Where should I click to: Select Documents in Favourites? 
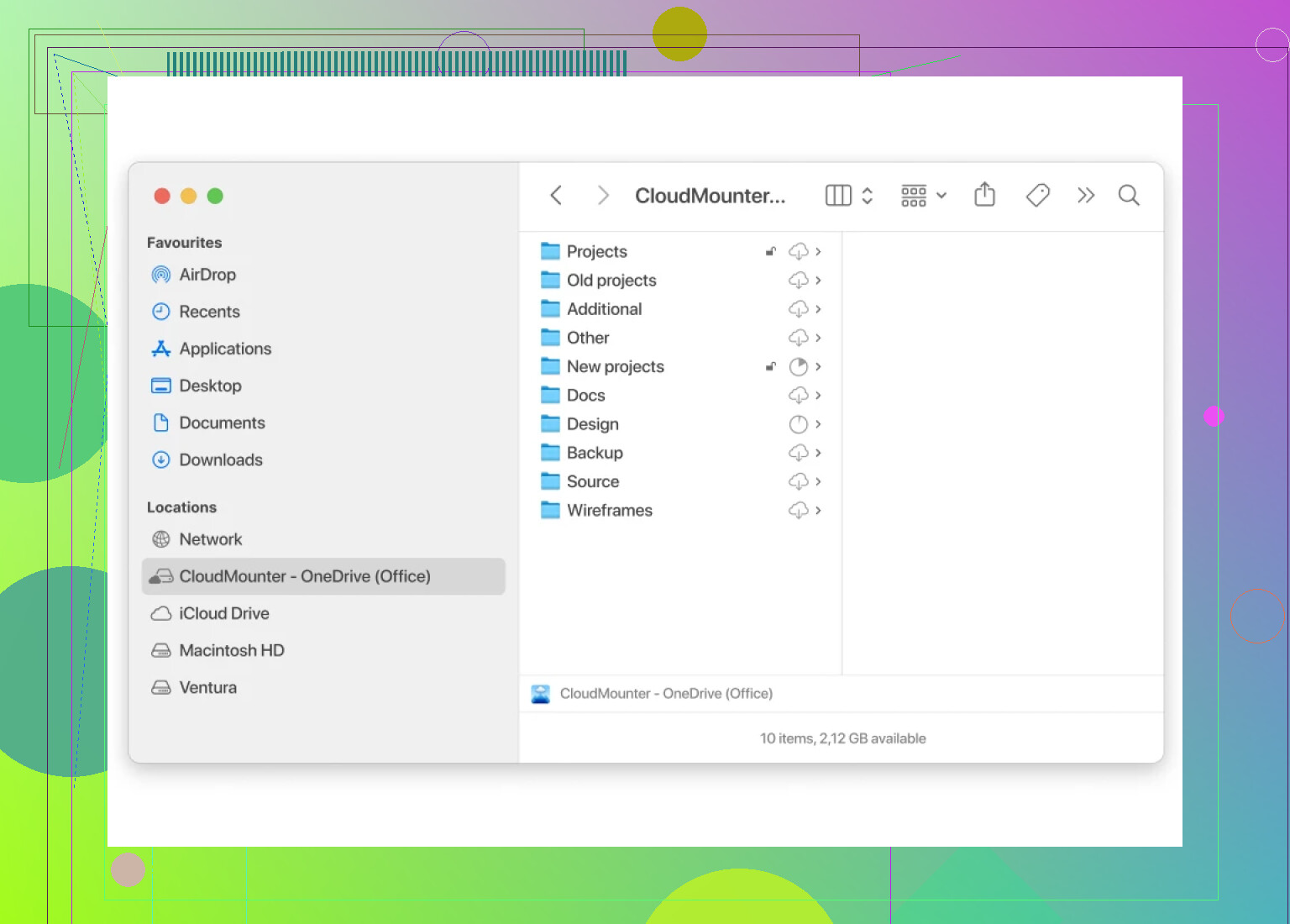[323, 423]
